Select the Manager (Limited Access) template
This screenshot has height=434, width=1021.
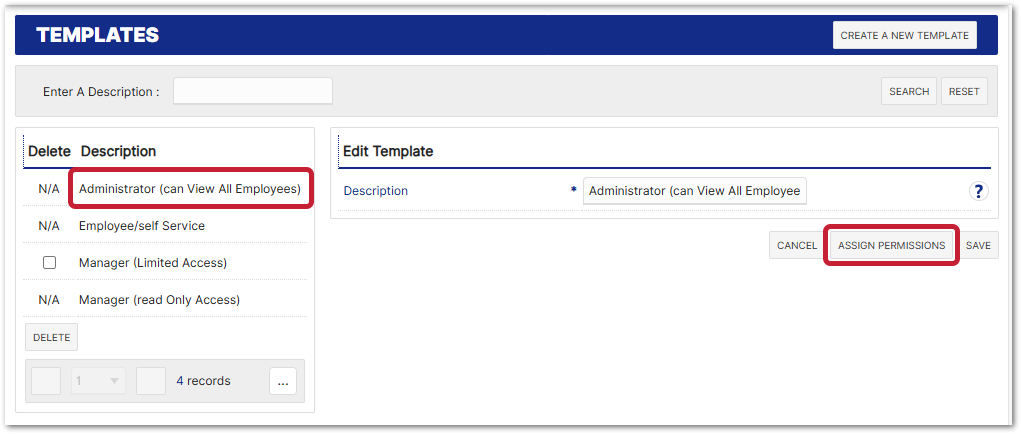coord(153,263)
